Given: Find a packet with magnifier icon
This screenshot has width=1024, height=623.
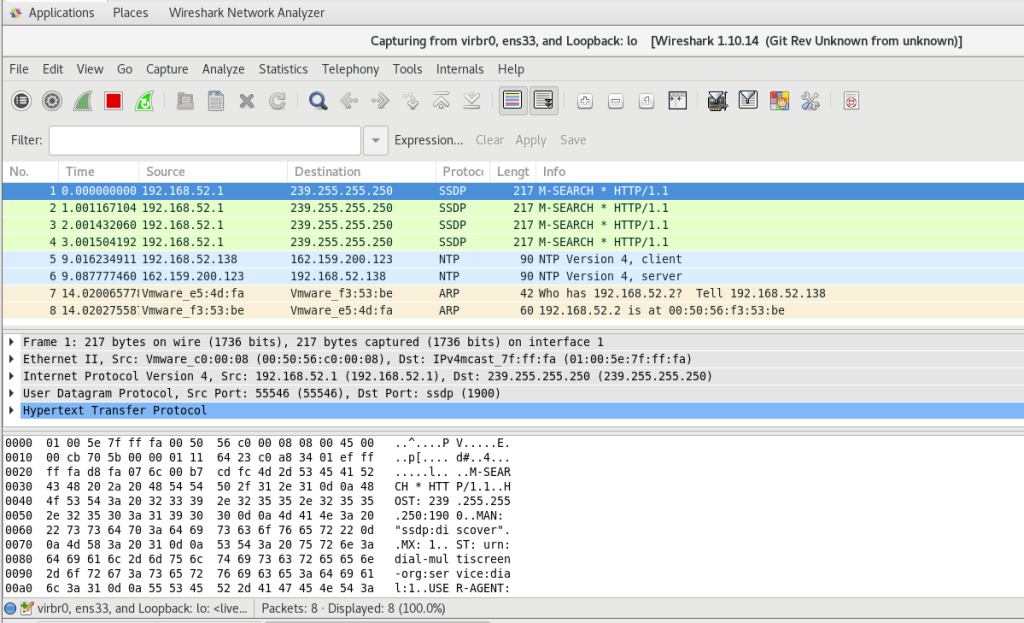Looking at the screenshot, I should pos(318,101).
